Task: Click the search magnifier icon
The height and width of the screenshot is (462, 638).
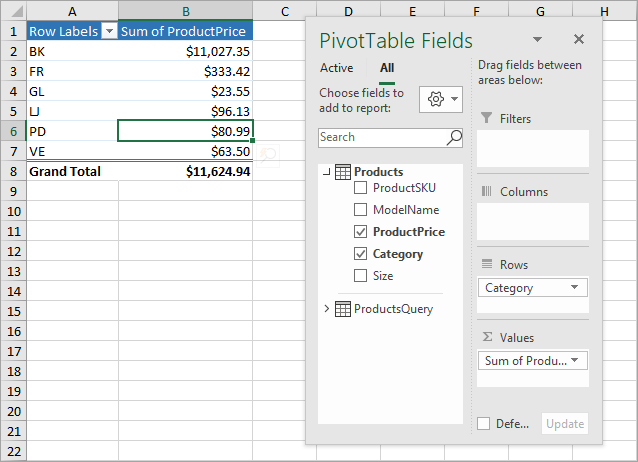Action: [454, 138]
